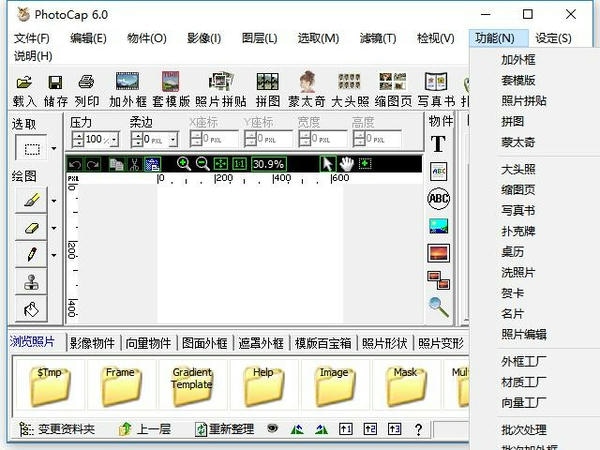Screen dimensions: 600x450
Task: Click the fit-to-window zoom icon
Action: coord(221,164)
